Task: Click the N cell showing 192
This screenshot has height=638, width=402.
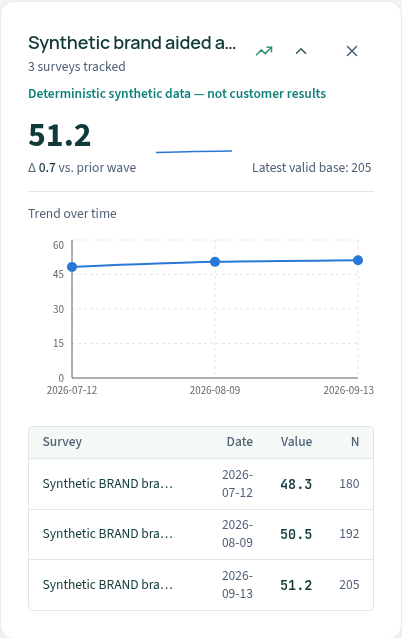Action: tap(350, 534)
